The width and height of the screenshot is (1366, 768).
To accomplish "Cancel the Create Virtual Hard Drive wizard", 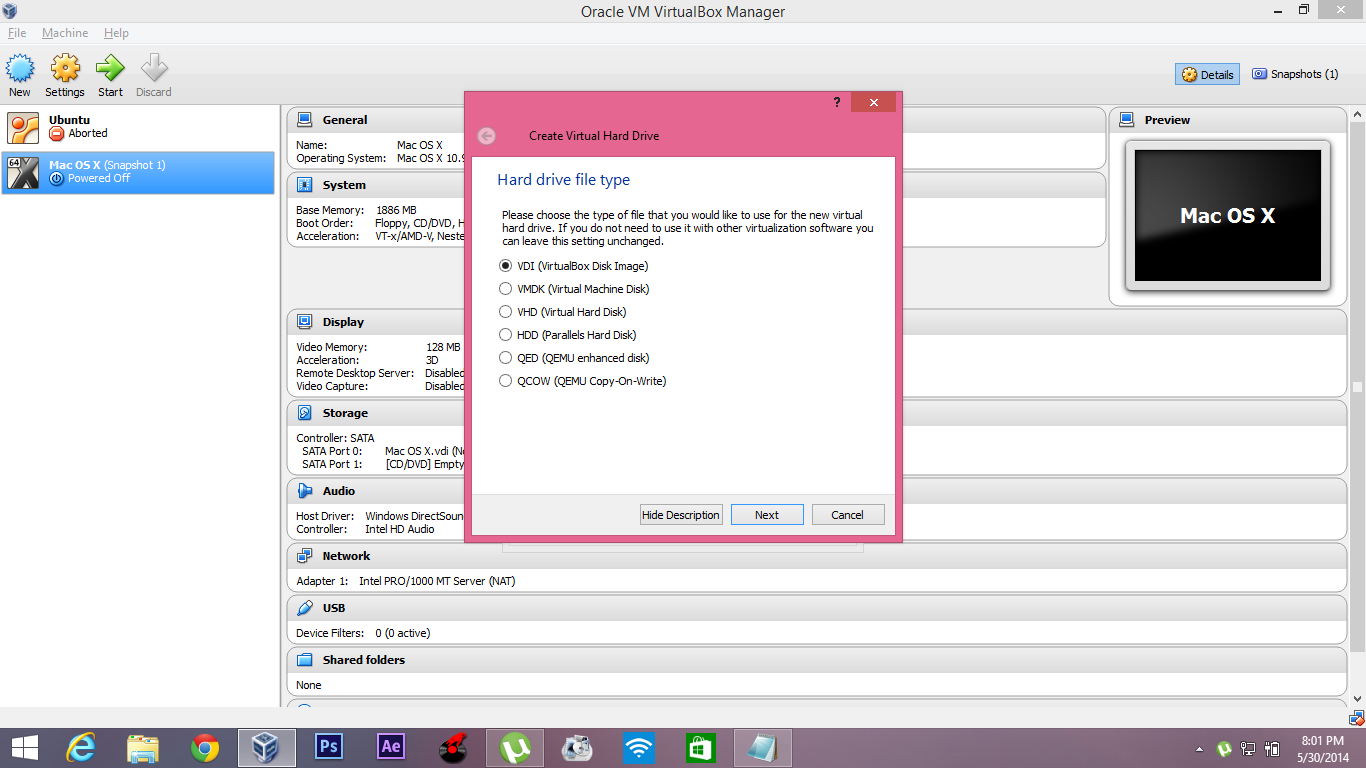I will point(847,515).
